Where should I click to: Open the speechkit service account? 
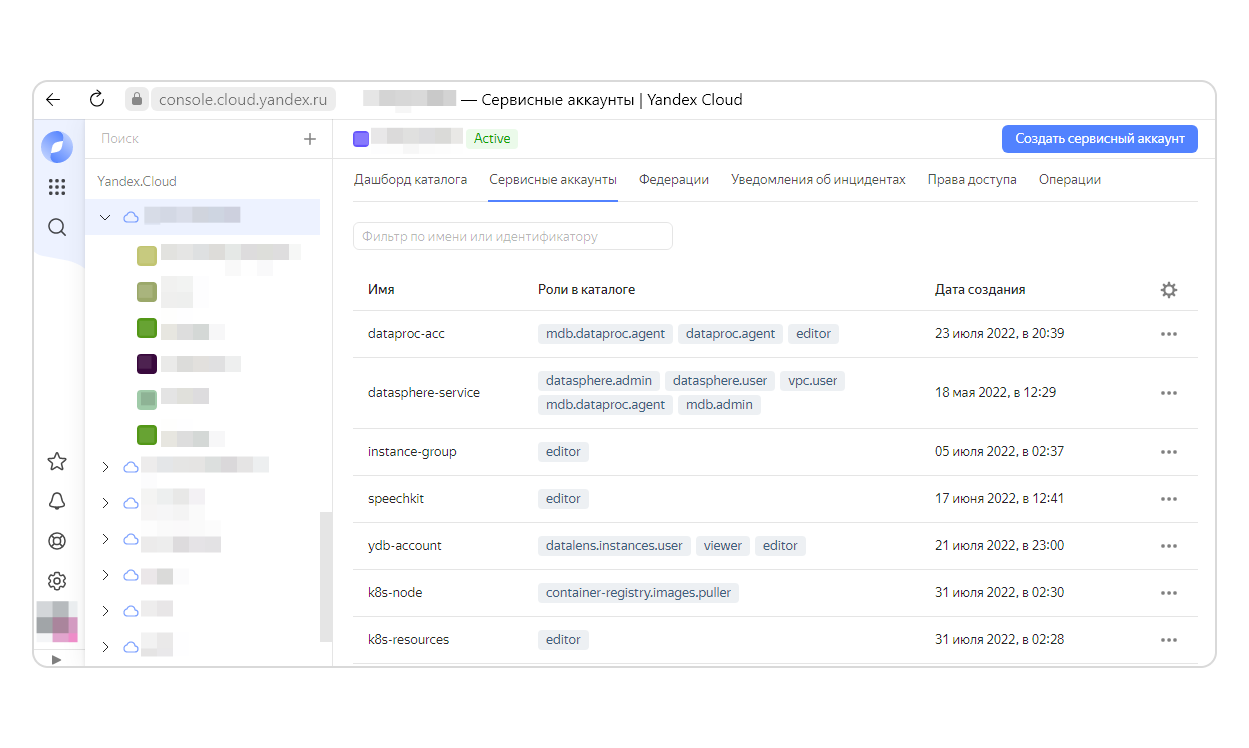pyautogui.click(x=396, y=499)
